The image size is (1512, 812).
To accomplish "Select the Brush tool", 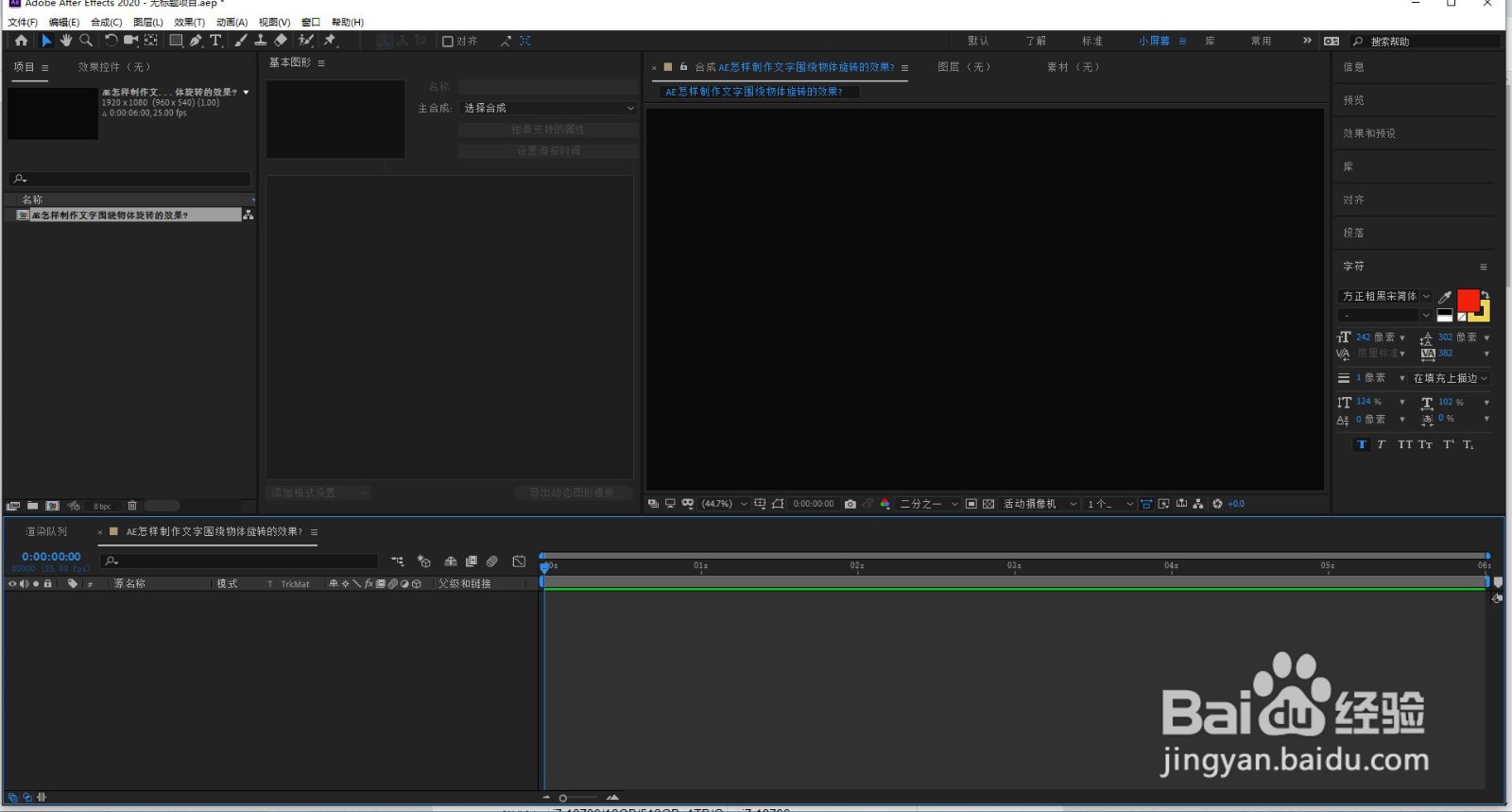I will tap(241, 41).
